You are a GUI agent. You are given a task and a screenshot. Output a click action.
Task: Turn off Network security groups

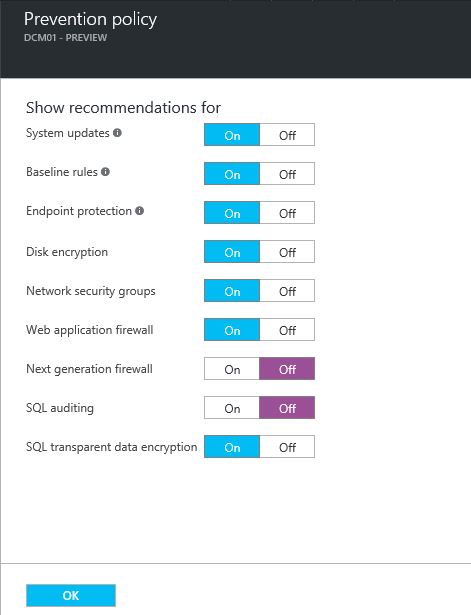point(287,291)
